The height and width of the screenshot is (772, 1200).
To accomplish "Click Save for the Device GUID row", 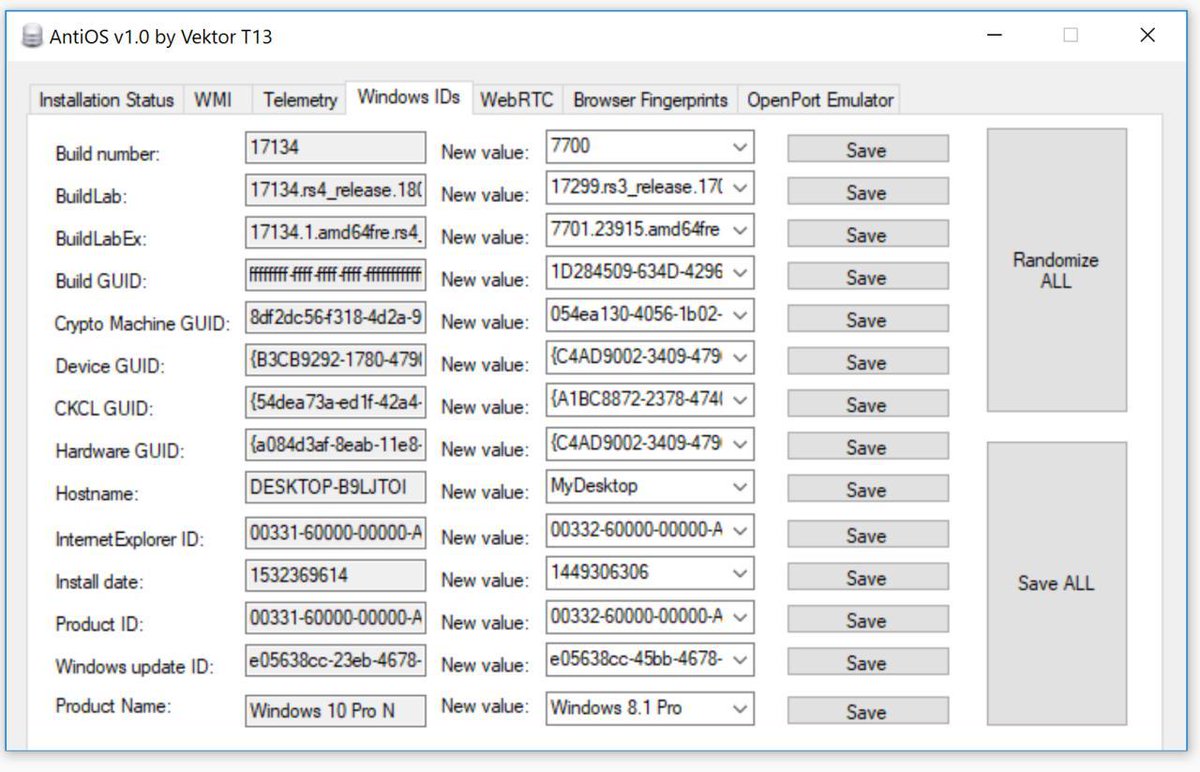I will (x=867, y=362).
